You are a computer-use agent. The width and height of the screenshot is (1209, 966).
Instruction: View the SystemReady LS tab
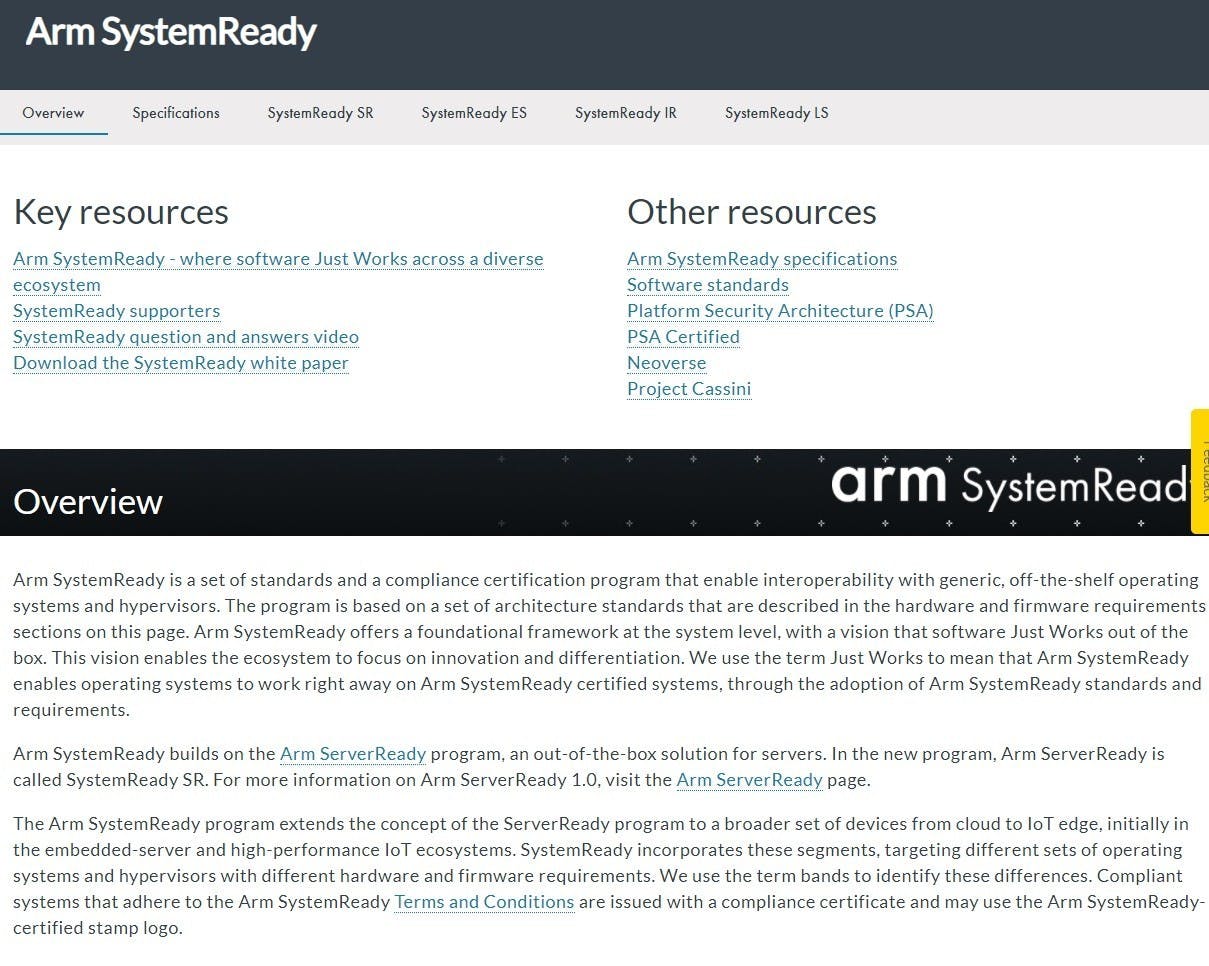coord(777,113)
